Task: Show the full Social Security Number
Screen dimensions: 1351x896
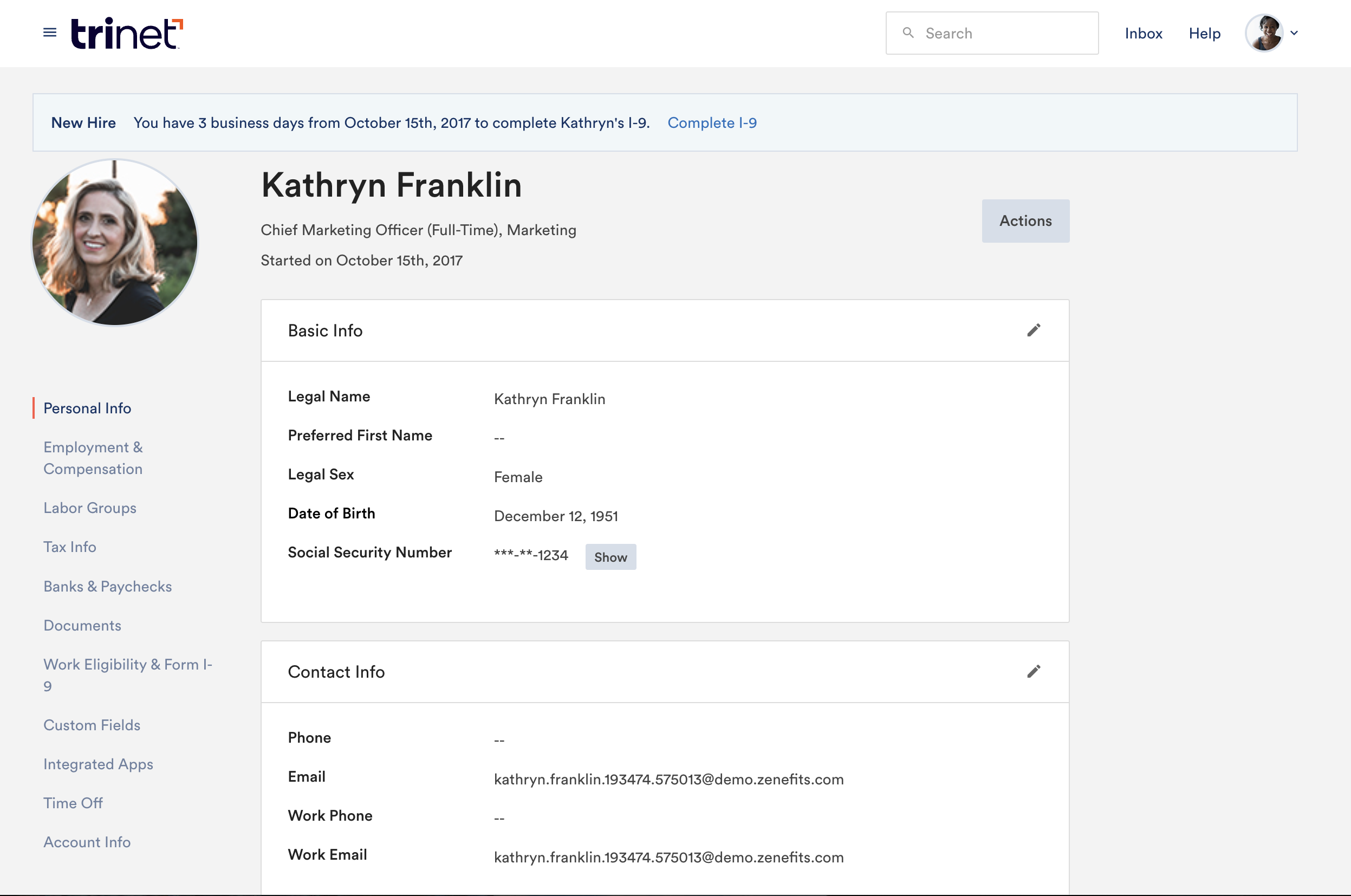Action: coord(610,557)
